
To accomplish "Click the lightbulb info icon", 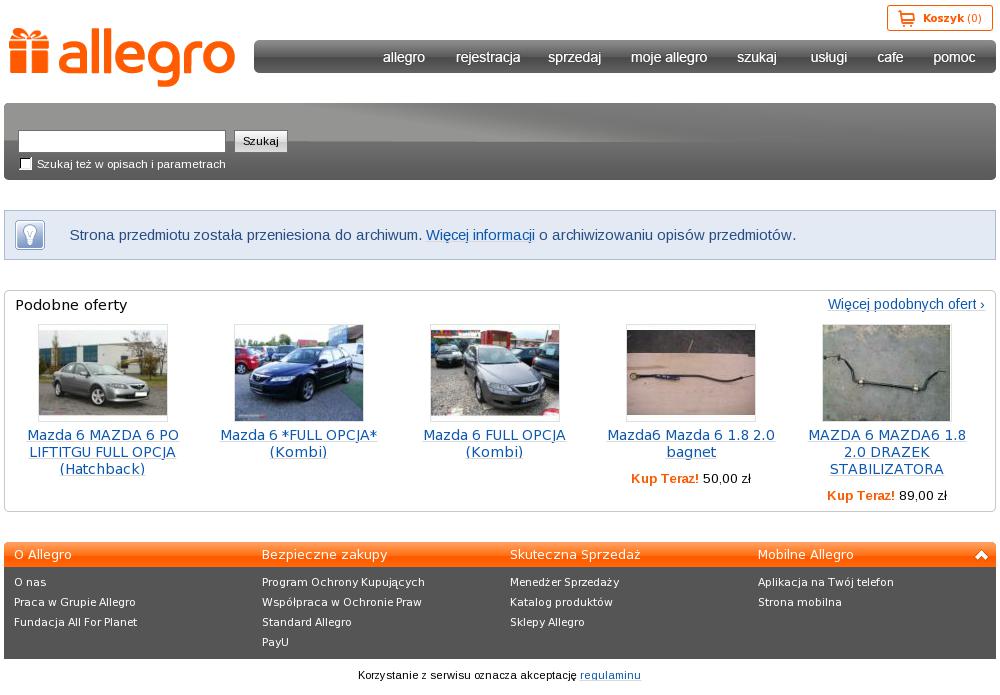I will point(30,235).
